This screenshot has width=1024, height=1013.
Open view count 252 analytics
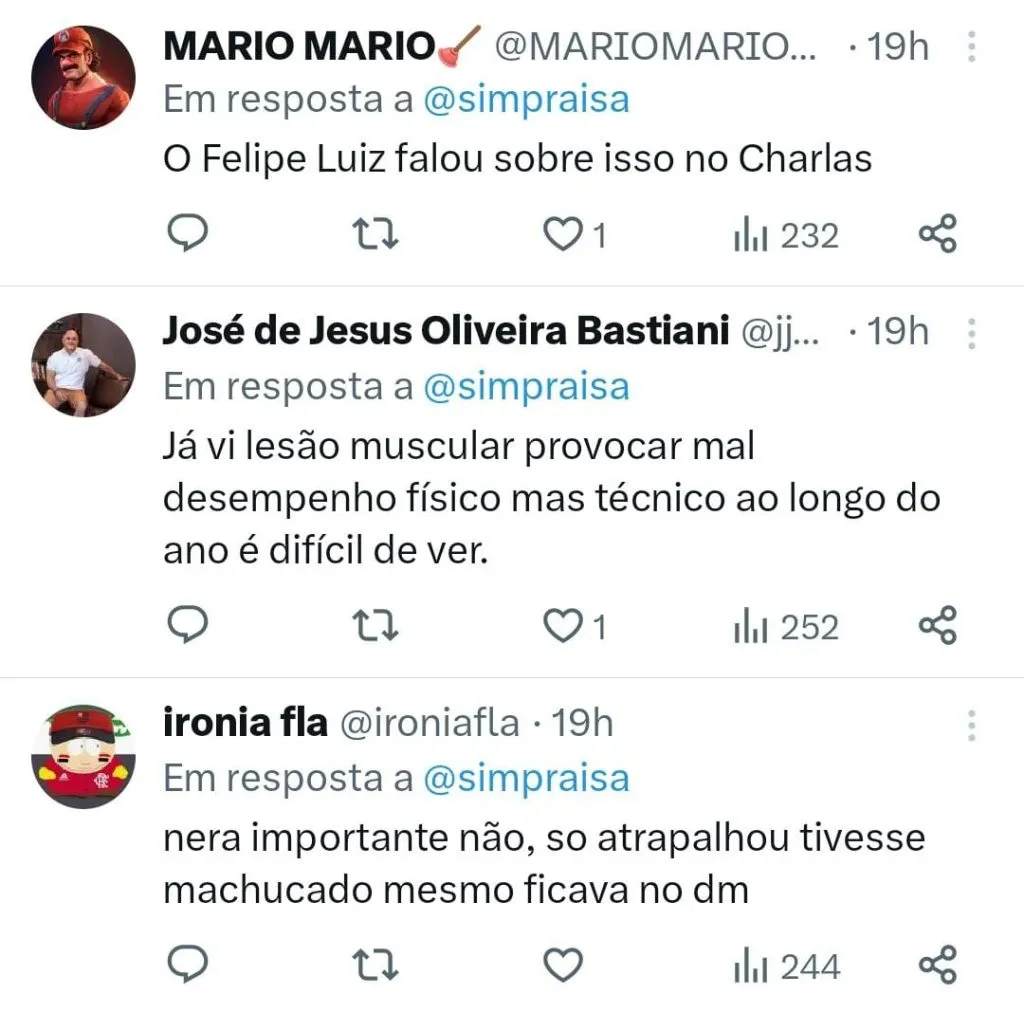[x=786, y=628]
